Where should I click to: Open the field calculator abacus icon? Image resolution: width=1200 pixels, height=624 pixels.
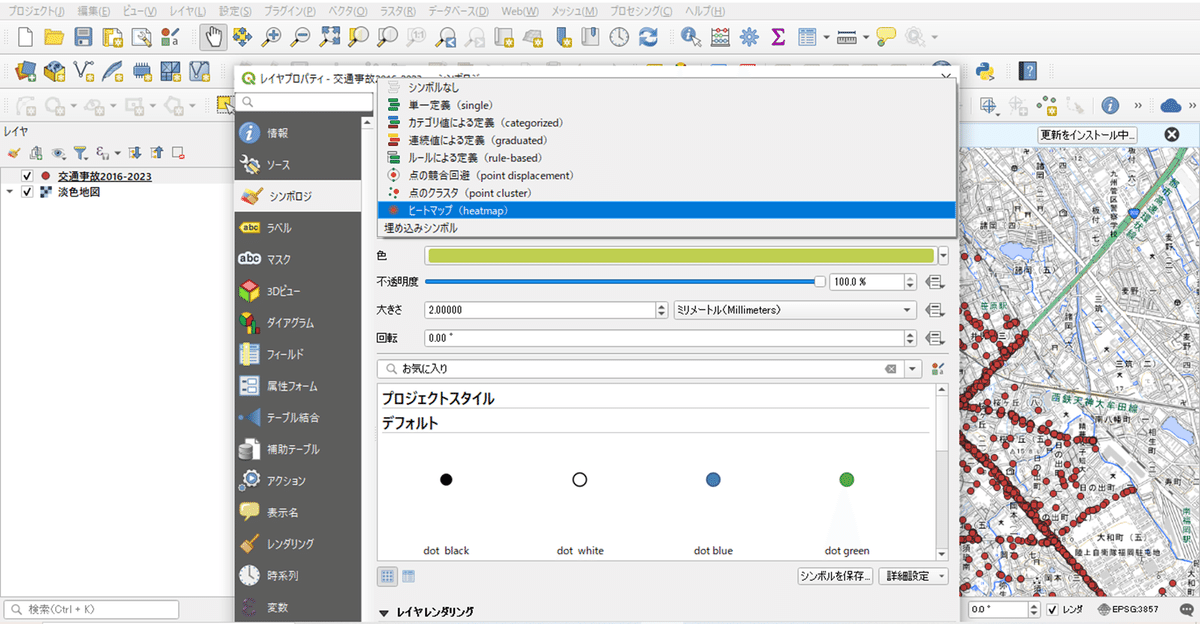point(720,37)
